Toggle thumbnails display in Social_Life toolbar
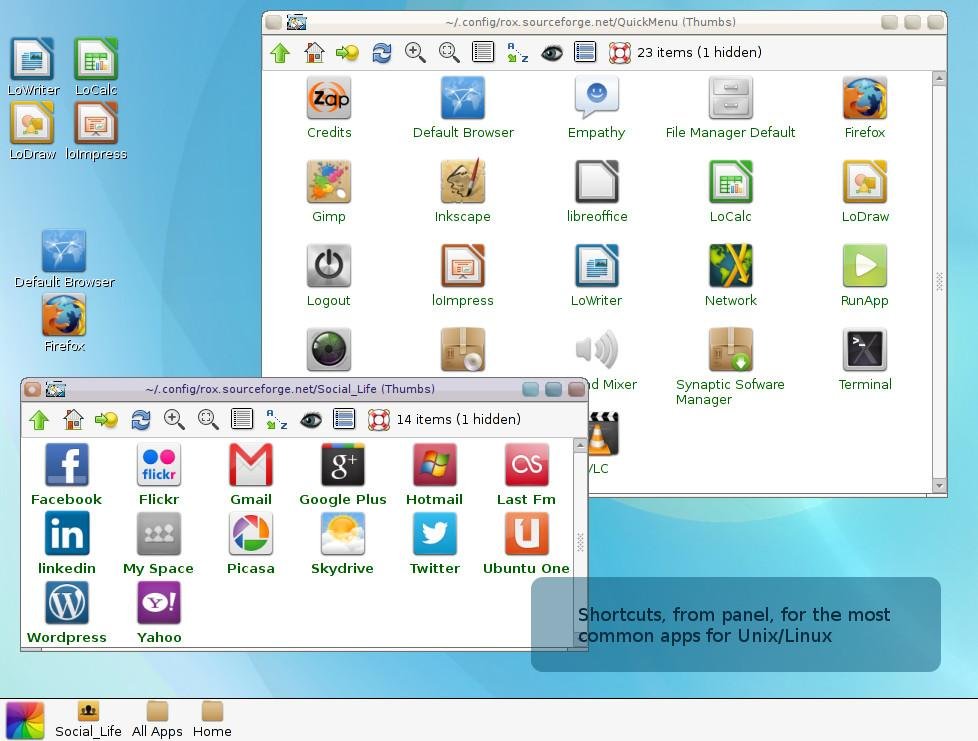Viewport: 978px width, 741px height. point(344,419)
